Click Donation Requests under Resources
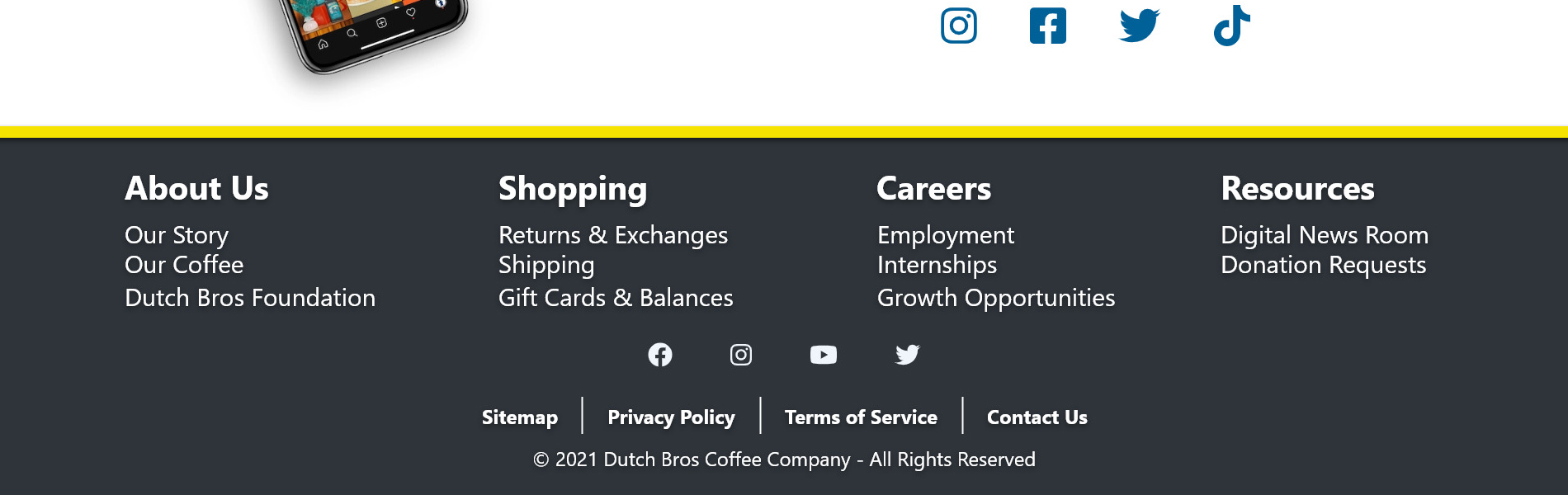This screenshot has width=1568, height=495. (1324, 265)
